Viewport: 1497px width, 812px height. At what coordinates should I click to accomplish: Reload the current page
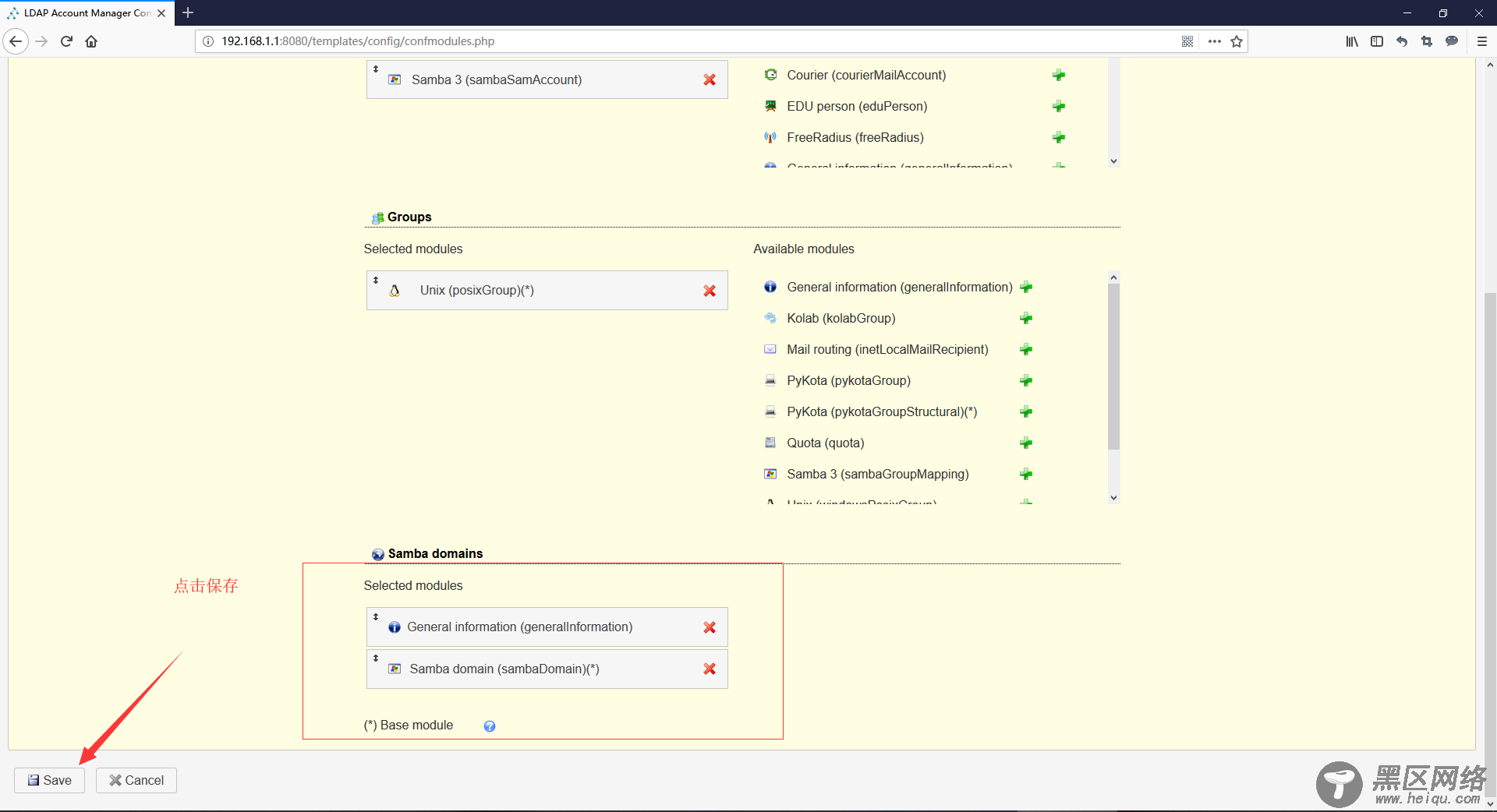66,41
